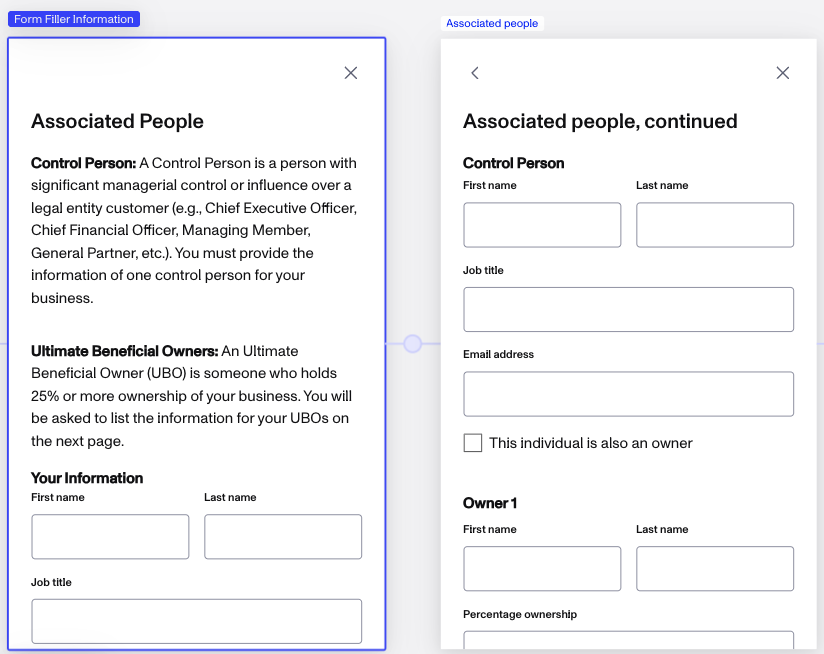824x654 pixels.
Task: Select the 'Associated People' heading text
Action: click(x=117, y=121)
